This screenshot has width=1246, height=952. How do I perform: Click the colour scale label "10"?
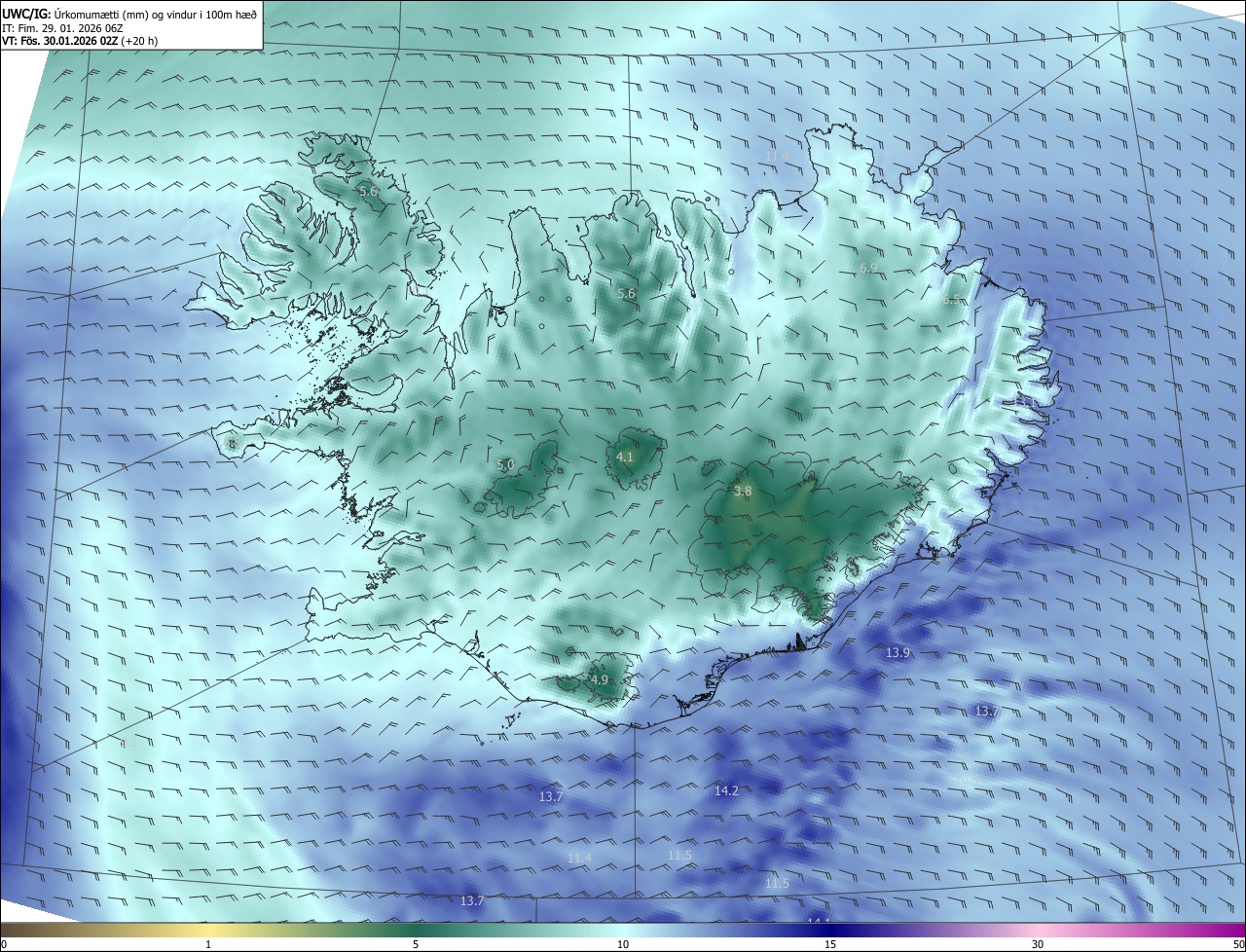tap(623, 944)
